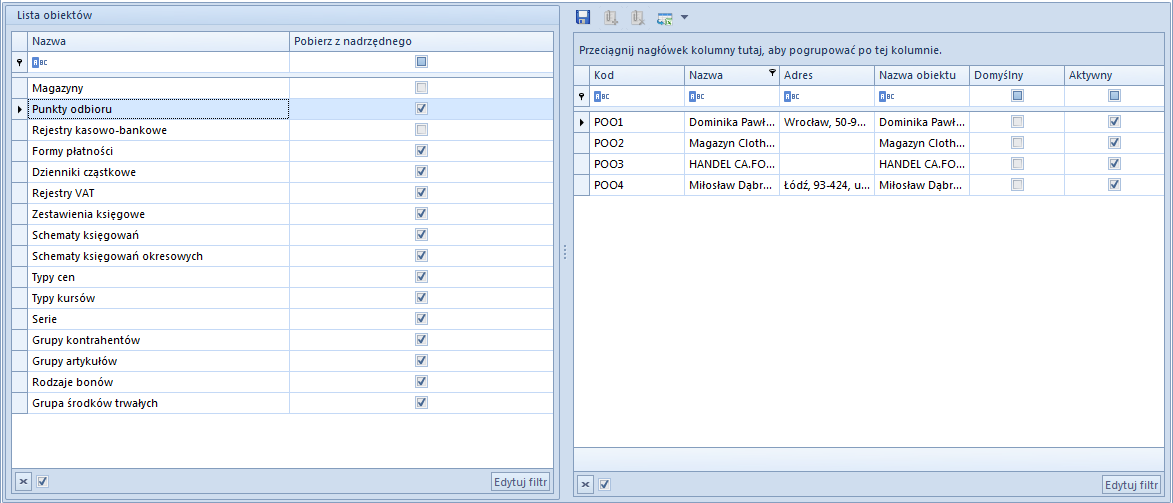The image size is (1173, 503).
Task: Sort by Adres column header
Action: tap(827, 75)
